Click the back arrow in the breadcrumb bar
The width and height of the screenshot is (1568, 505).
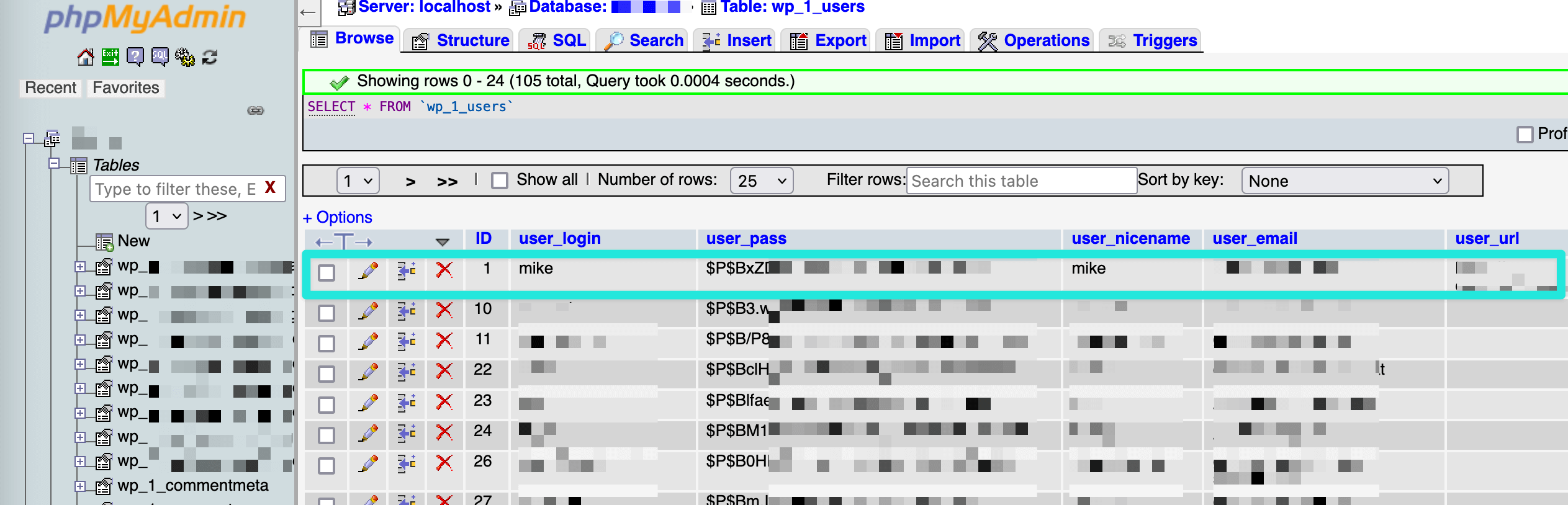tap(308, 12)
